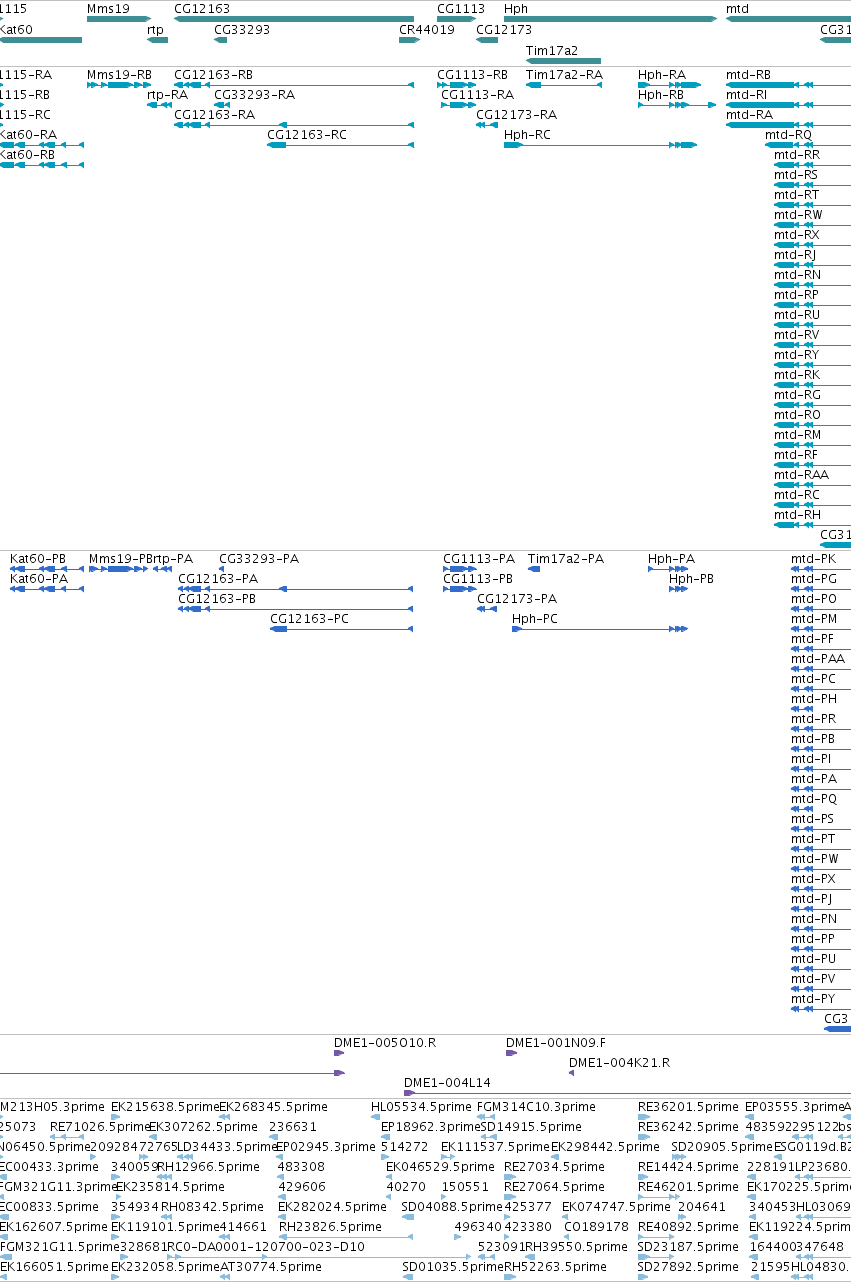Select protein CG12163-PA

(218, 579)
